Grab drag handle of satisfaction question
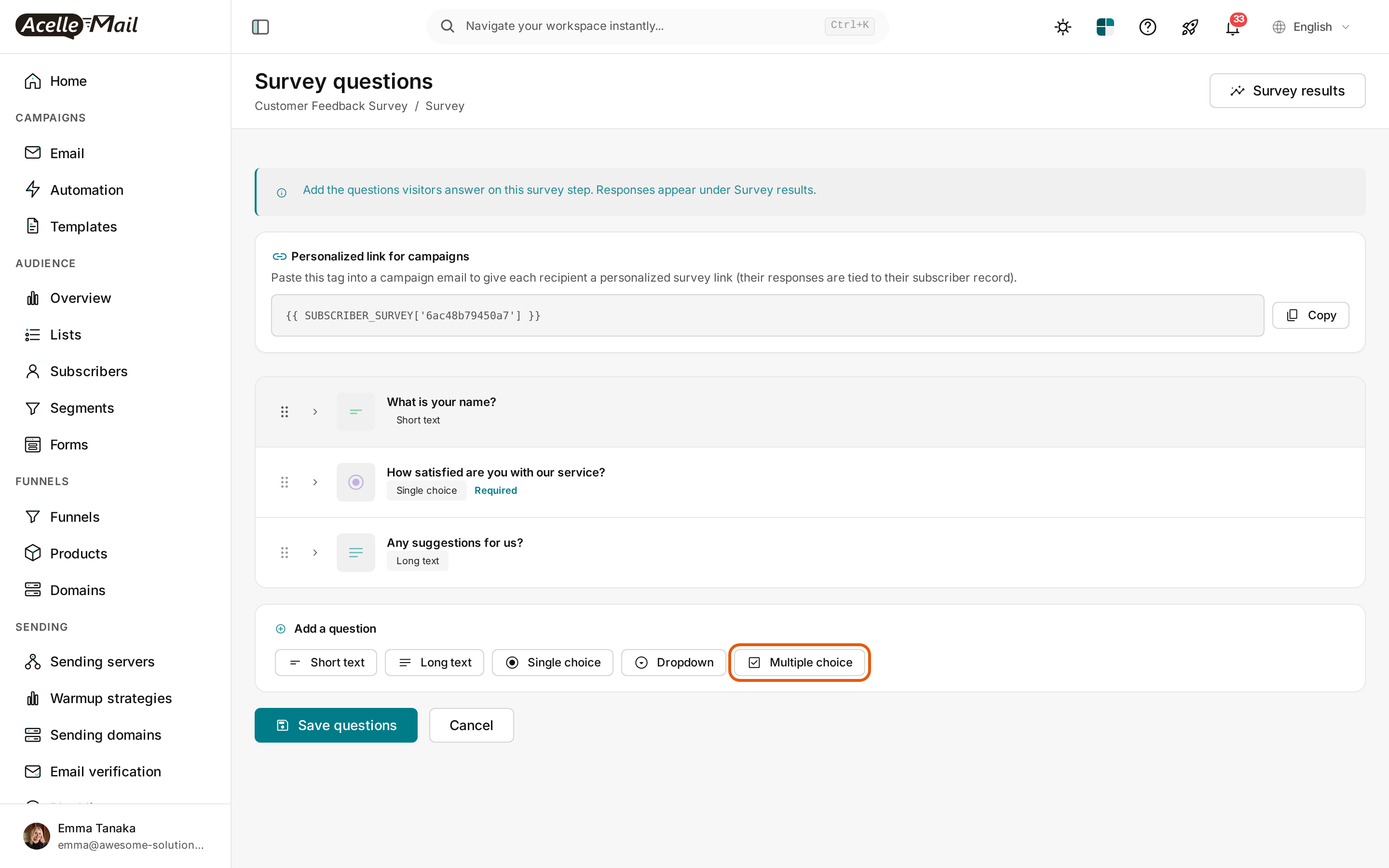Screen dimensions: 1389x868 [x=284, y=482]
